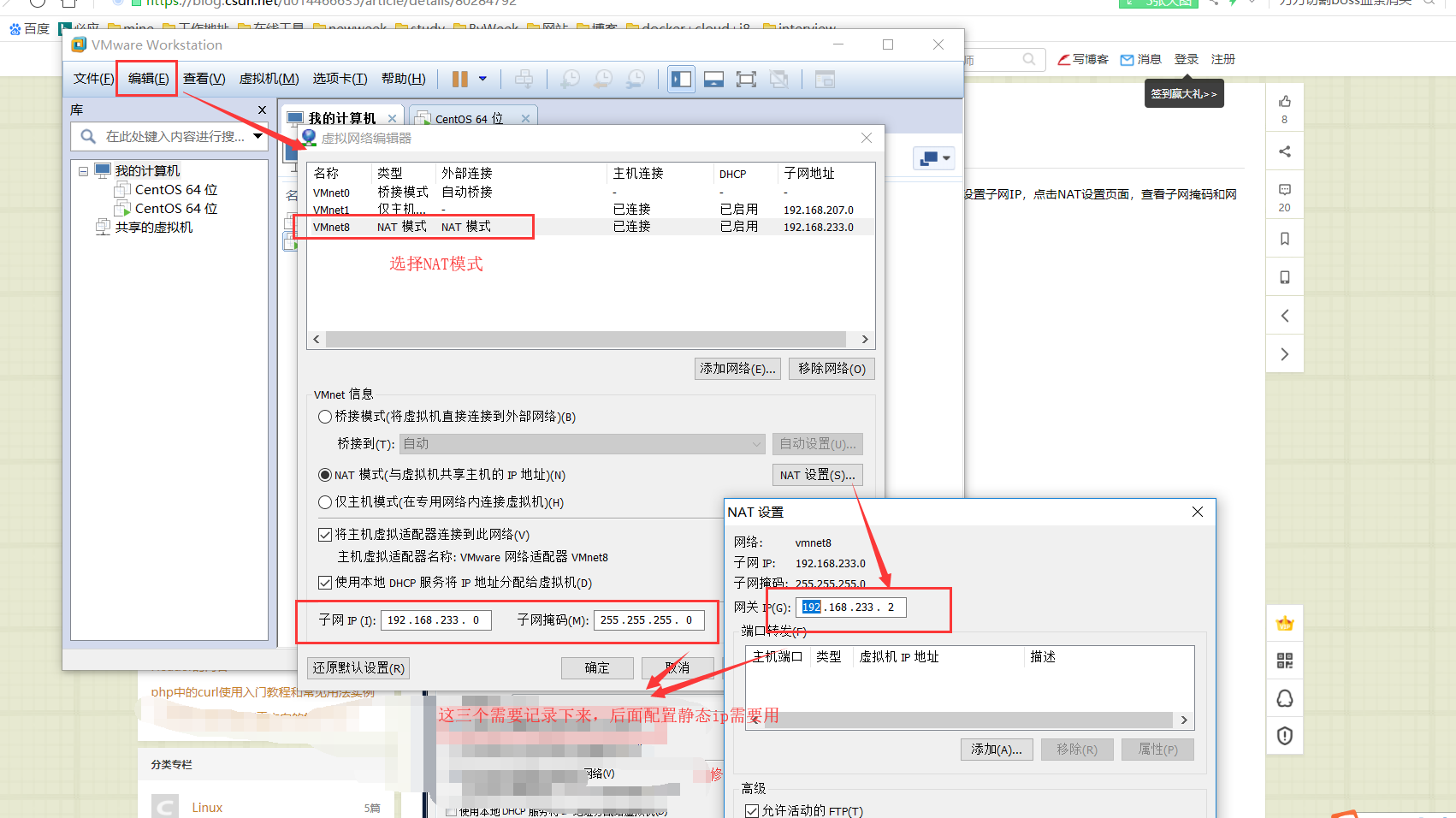1456x818 pixels.
Task: Click the previous article left chevron
Action: coord(1285,316)
